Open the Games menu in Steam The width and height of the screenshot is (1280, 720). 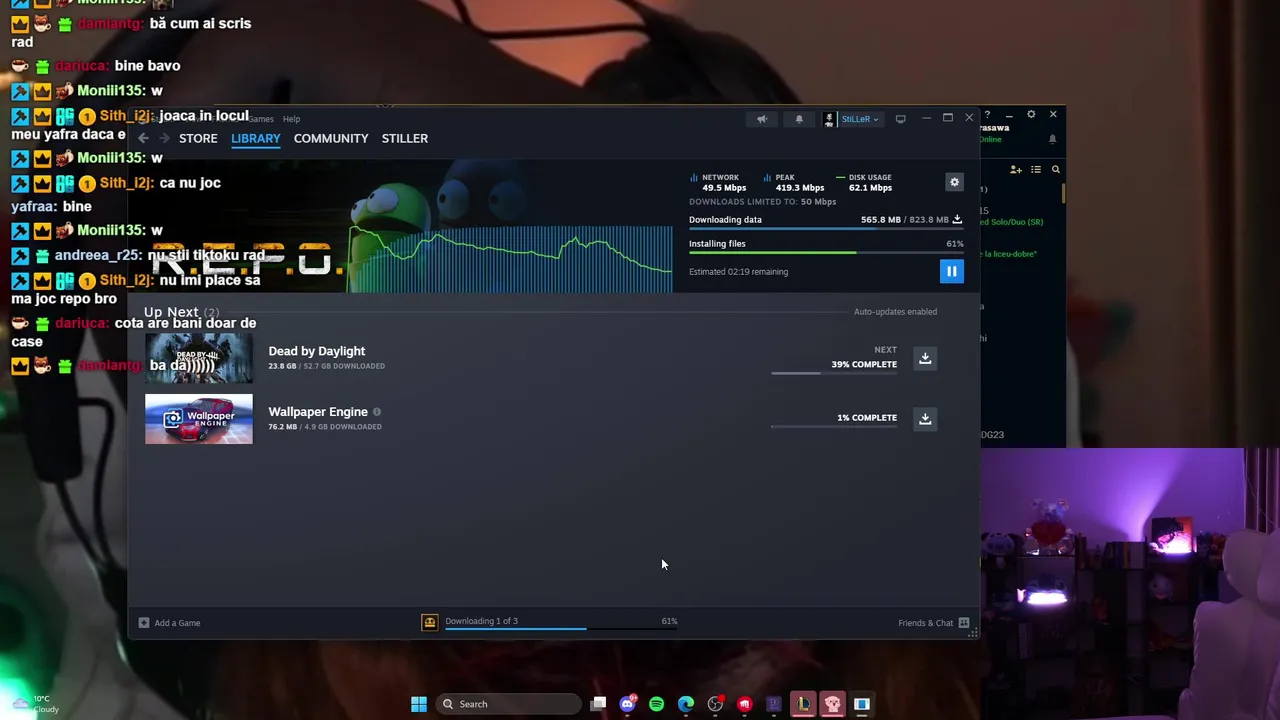tap(261, 119)
